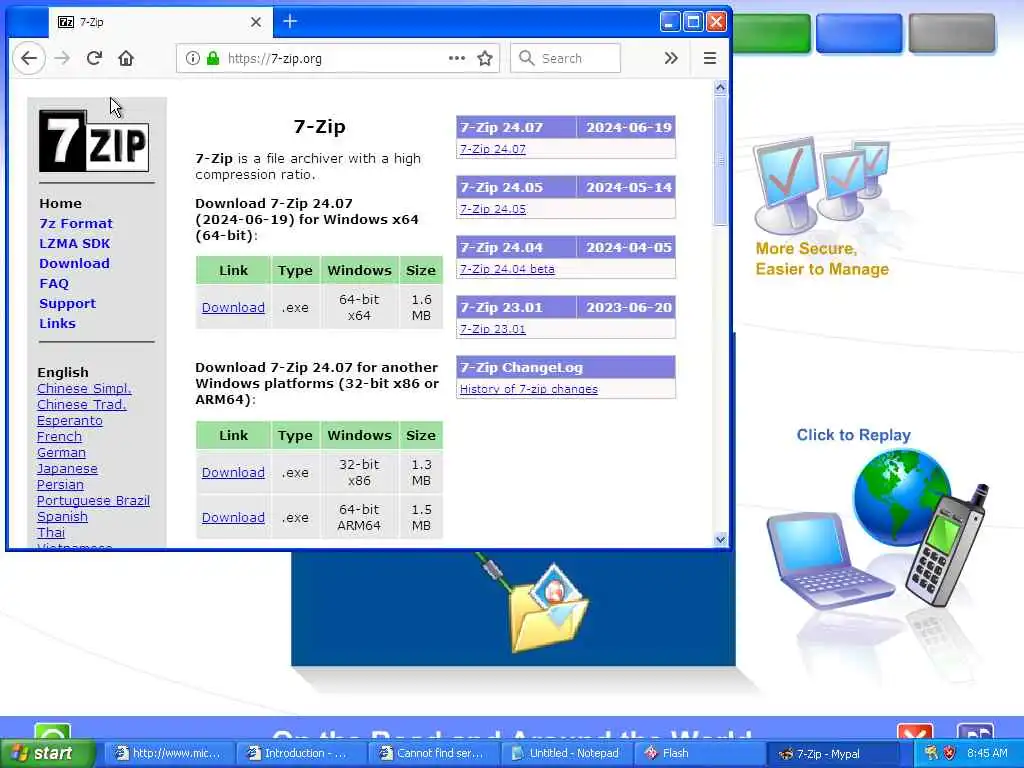Reload the 7-zip.org page
1024x768 pixels.
[94, 58]
